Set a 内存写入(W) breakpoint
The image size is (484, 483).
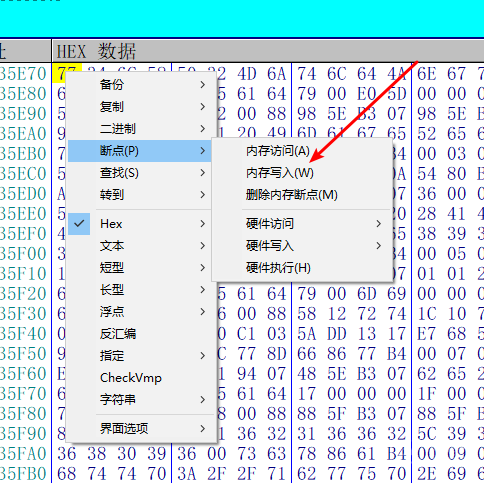[302, 173]
